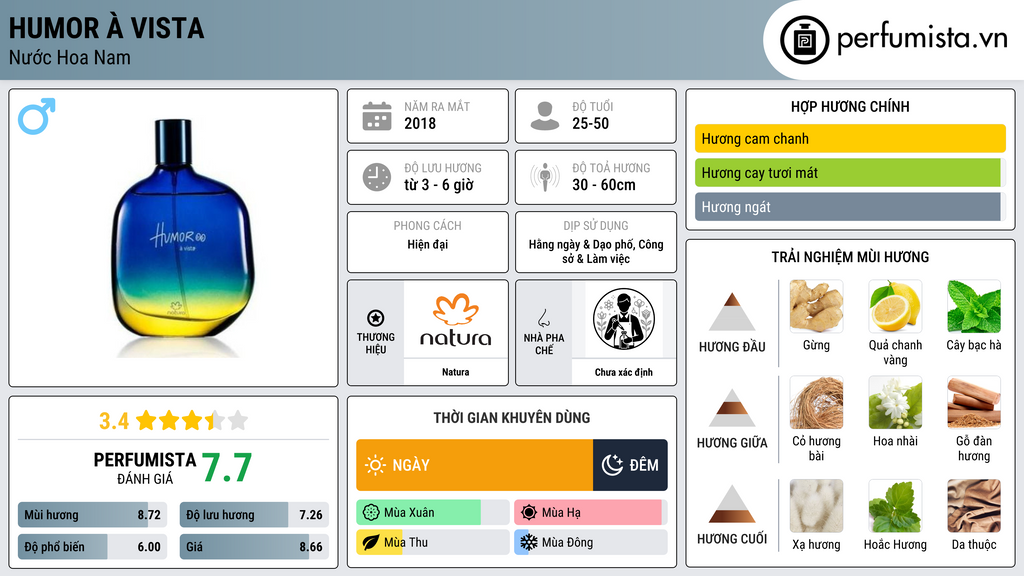Screen dimensions: 1024x576
Task: Click the orange Ngày daytime bar
Action: pos(475,465)
